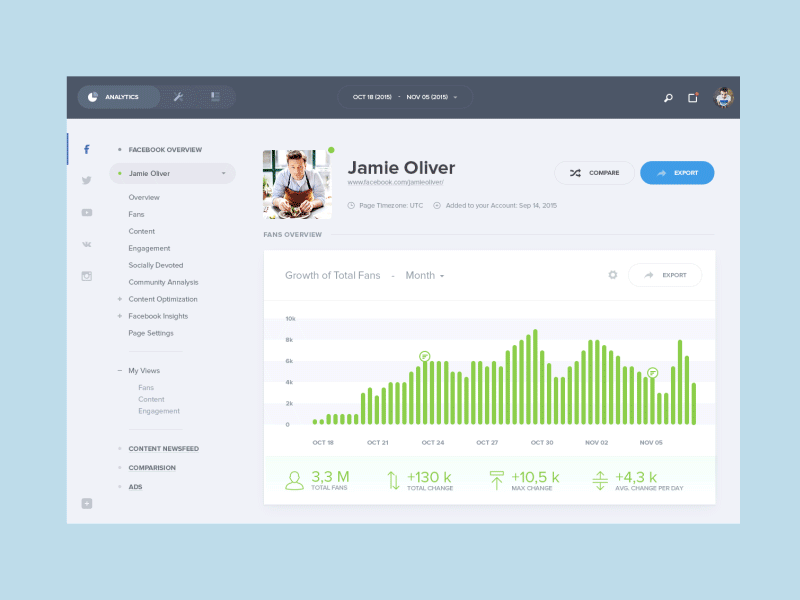Select the Facebook sidebar icon
The image size is (800, 600).
pyautogui.click(x=87, y=149)
